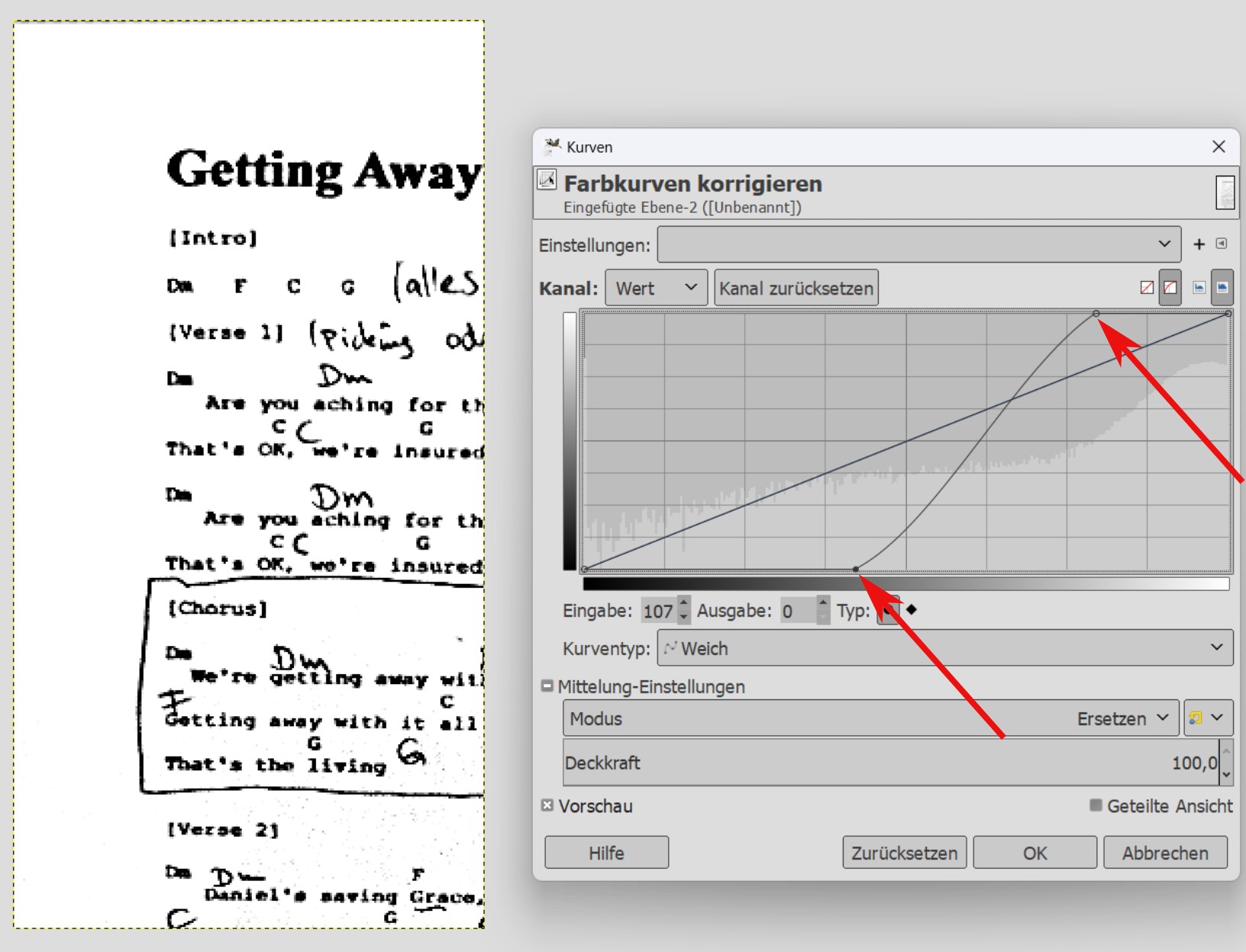
Task: Click the Deckkraft opacity slider
Action: 890,763
